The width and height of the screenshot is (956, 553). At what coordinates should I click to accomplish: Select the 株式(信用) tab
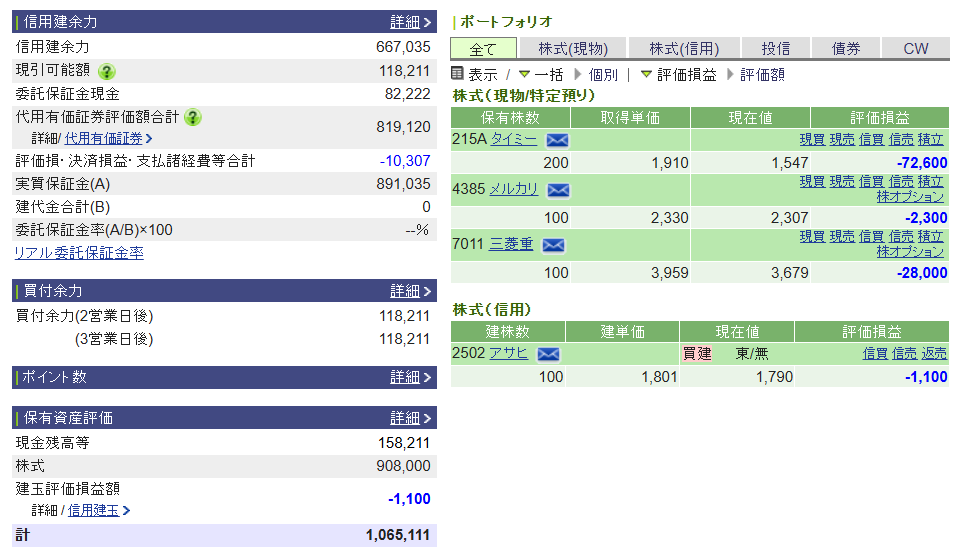(684, 48)
